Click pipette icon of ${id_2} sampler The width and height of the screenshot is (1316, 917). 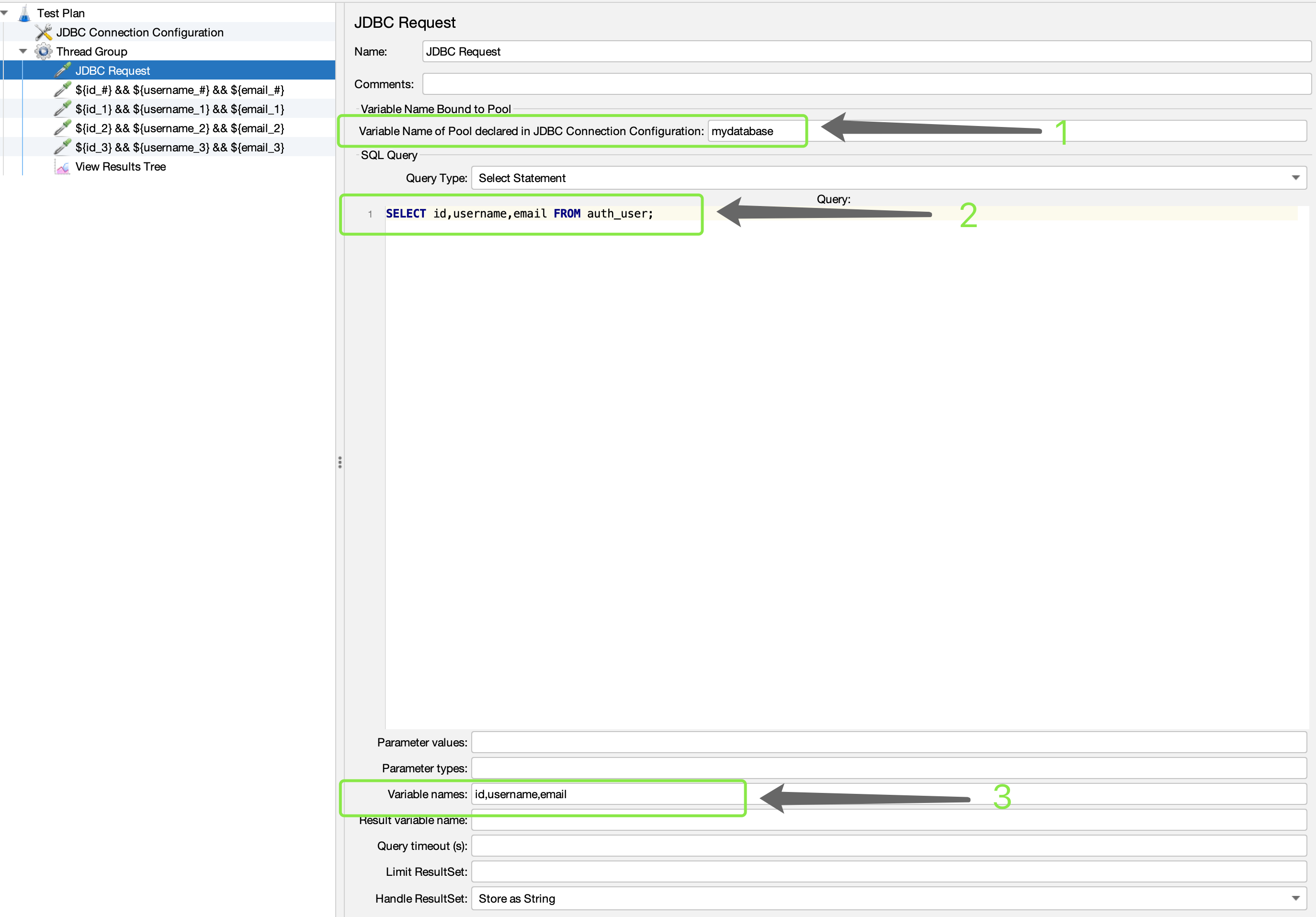[x=62, y=128]
